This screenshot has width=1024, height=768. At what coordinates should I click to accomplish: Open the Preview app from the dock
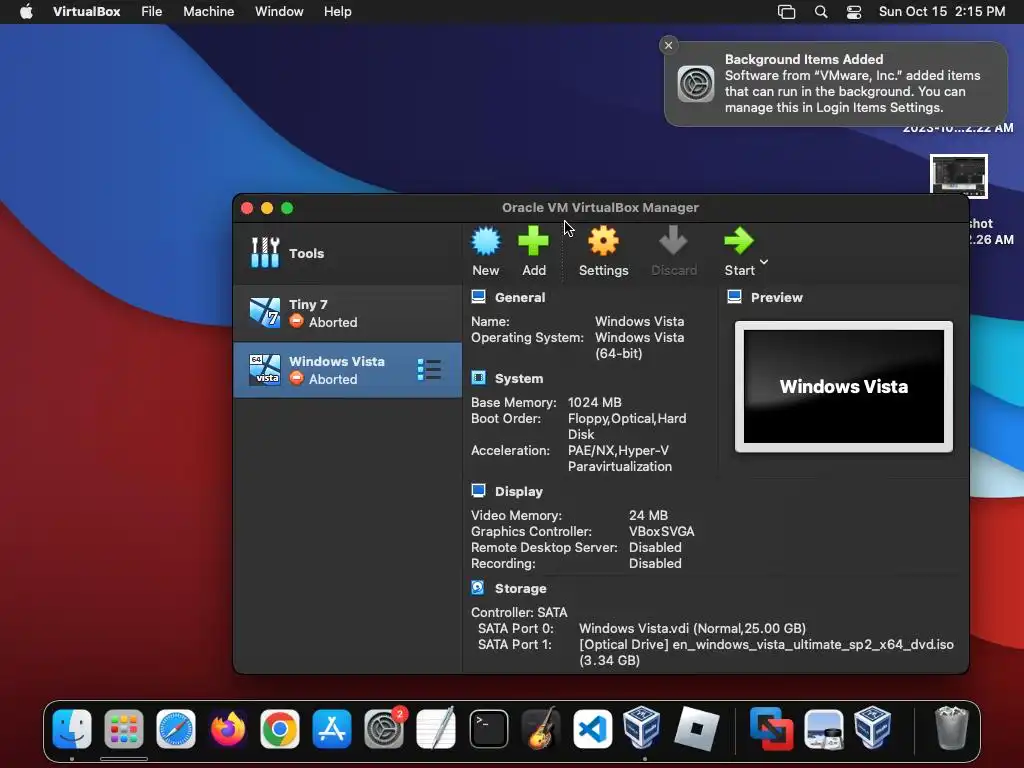coord(824,728)
